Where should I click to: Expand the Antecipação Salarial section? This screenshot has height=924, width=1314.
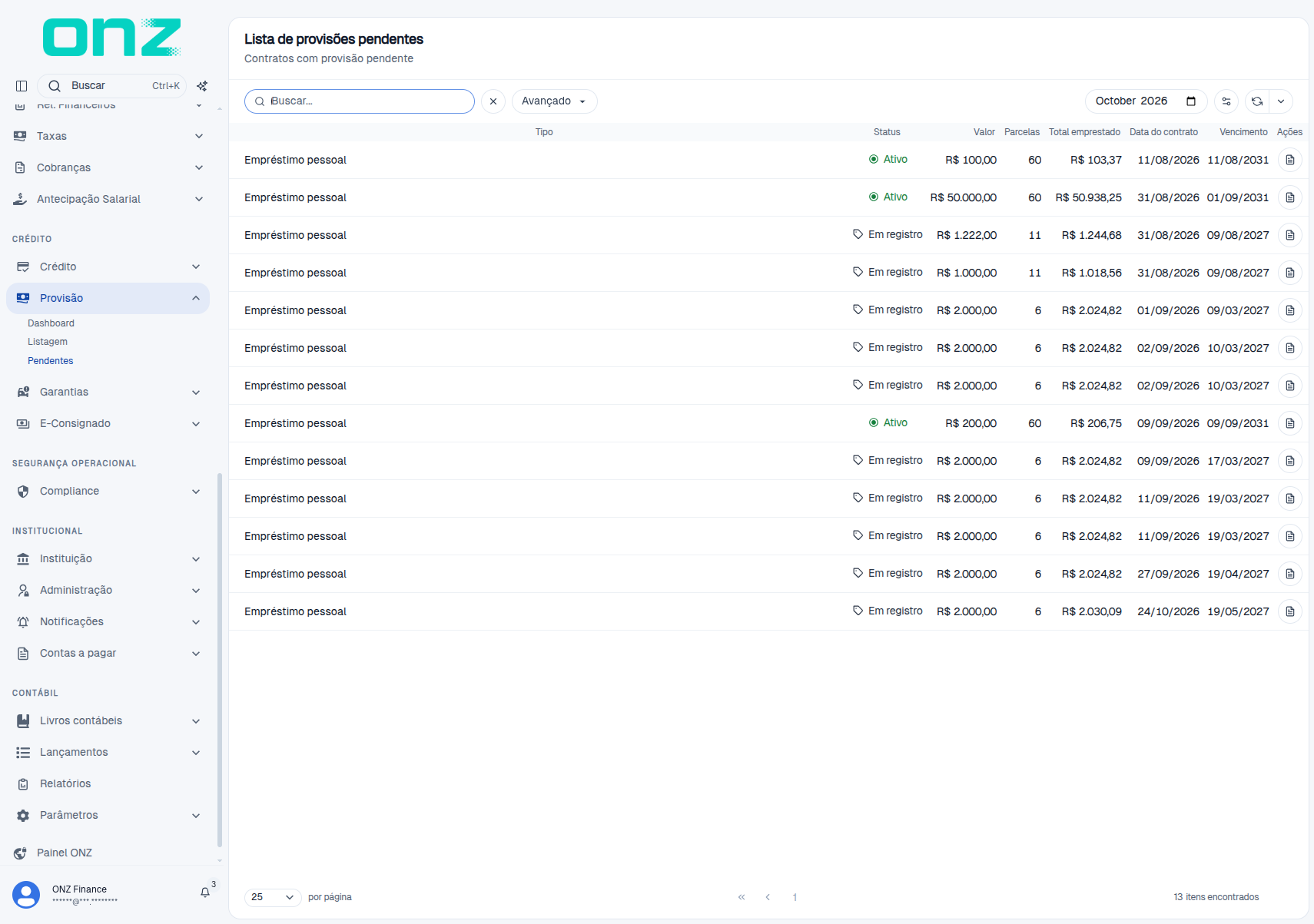pyautogui.click(x=108, y=199)
